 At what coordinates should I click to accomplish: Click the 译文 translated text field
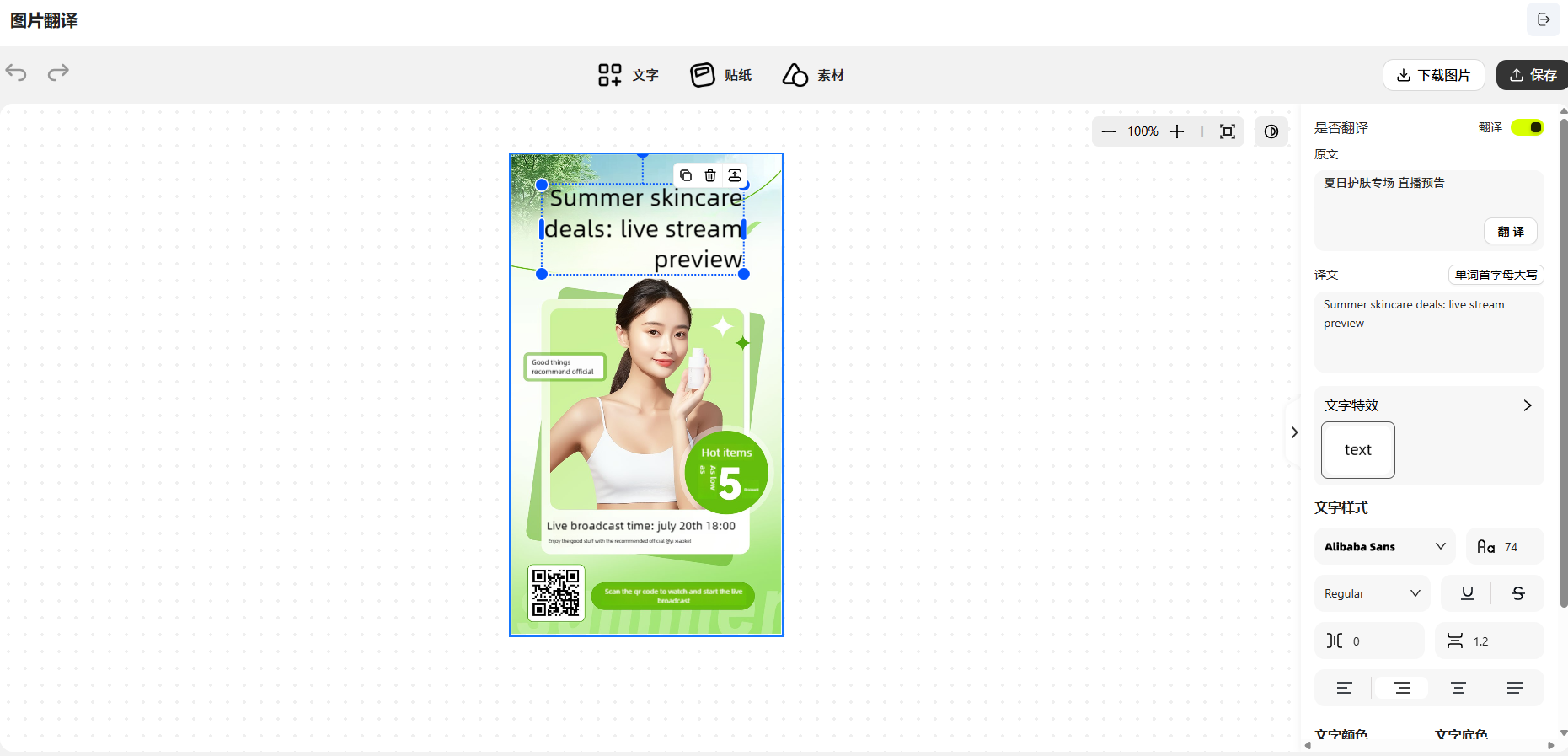tap(1428, 331)
